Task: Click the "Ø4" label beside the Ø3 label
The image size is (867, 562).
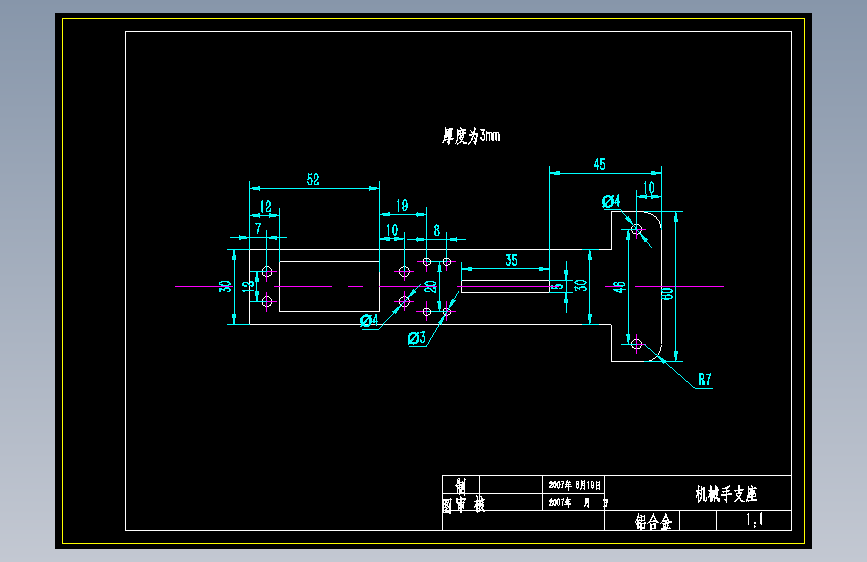Action: [x=369, y=320]
